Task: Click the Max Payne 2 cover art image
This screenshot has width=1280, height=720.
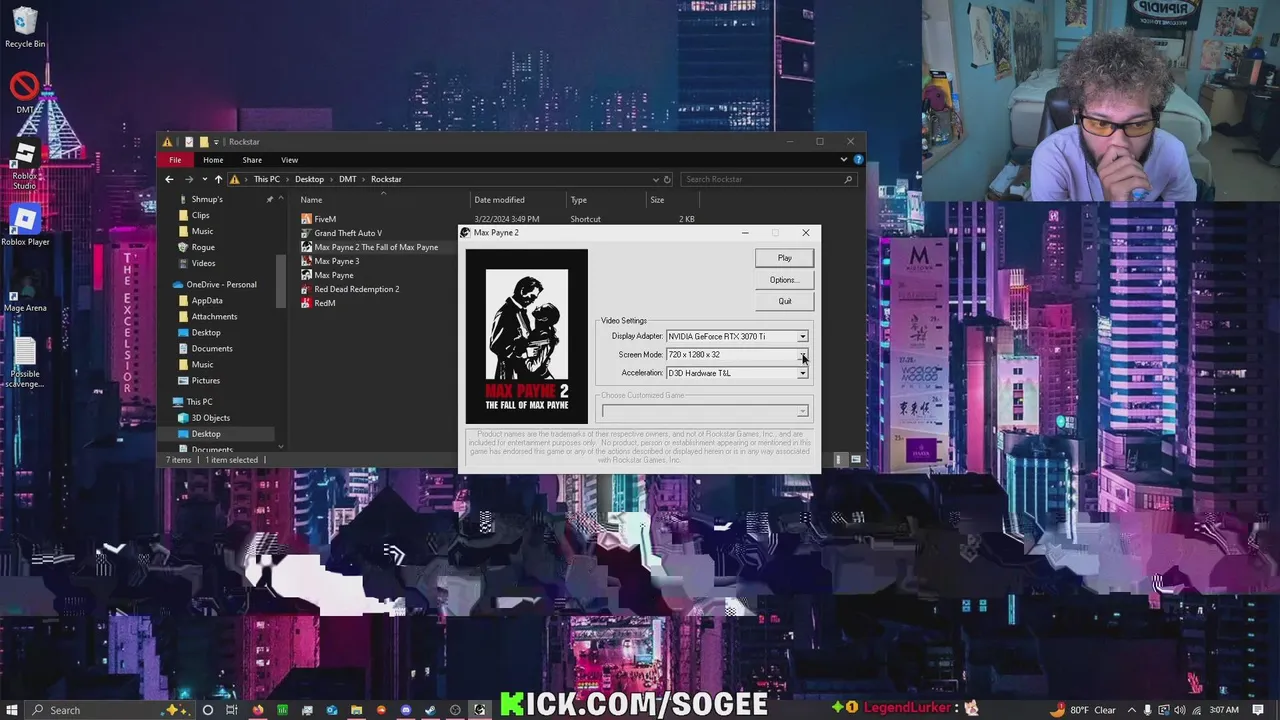Action: pos(527,337)
